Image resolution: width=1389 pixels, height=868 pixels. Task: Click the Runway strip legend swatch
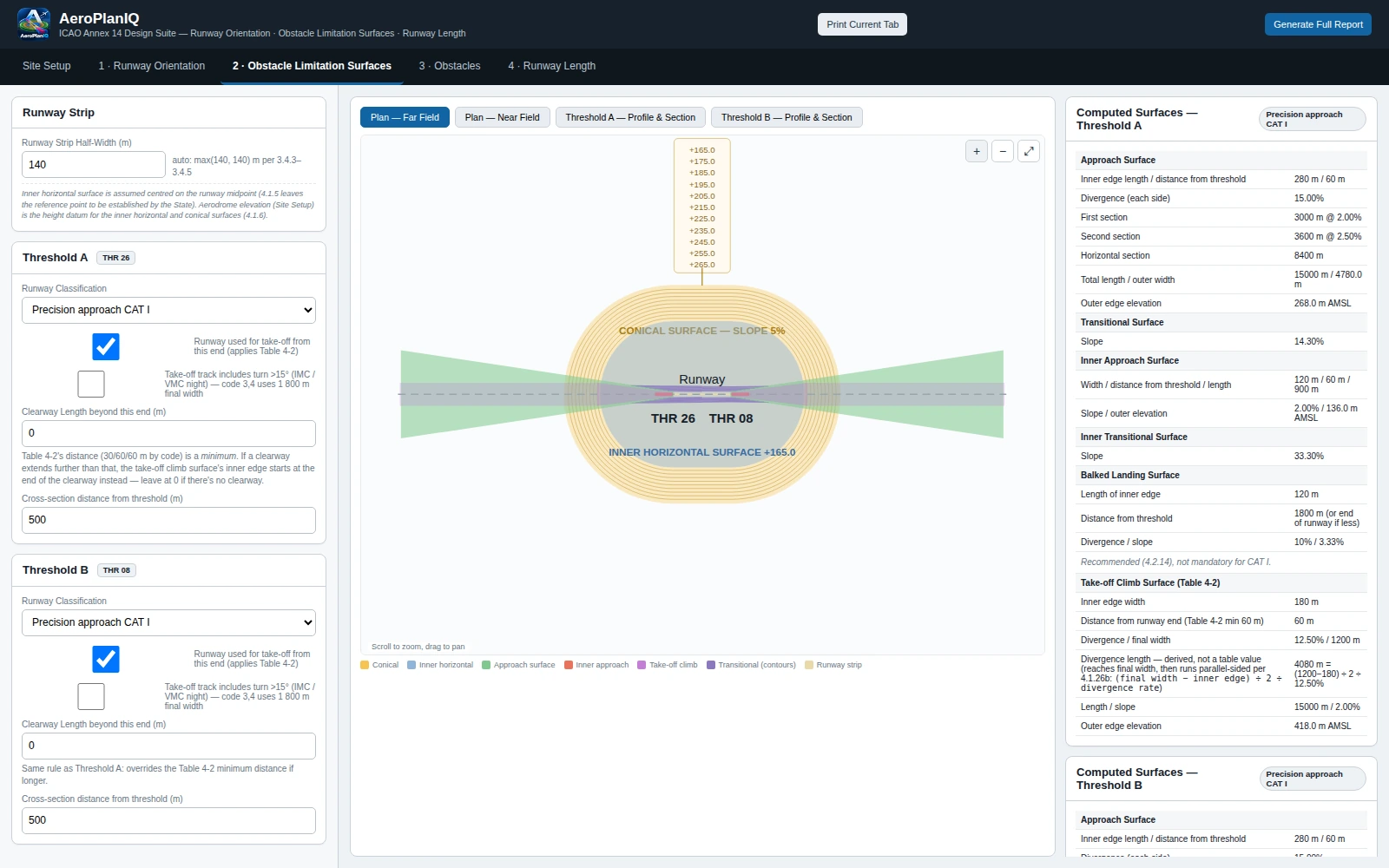pyautogui.click(x=809, y=665)
